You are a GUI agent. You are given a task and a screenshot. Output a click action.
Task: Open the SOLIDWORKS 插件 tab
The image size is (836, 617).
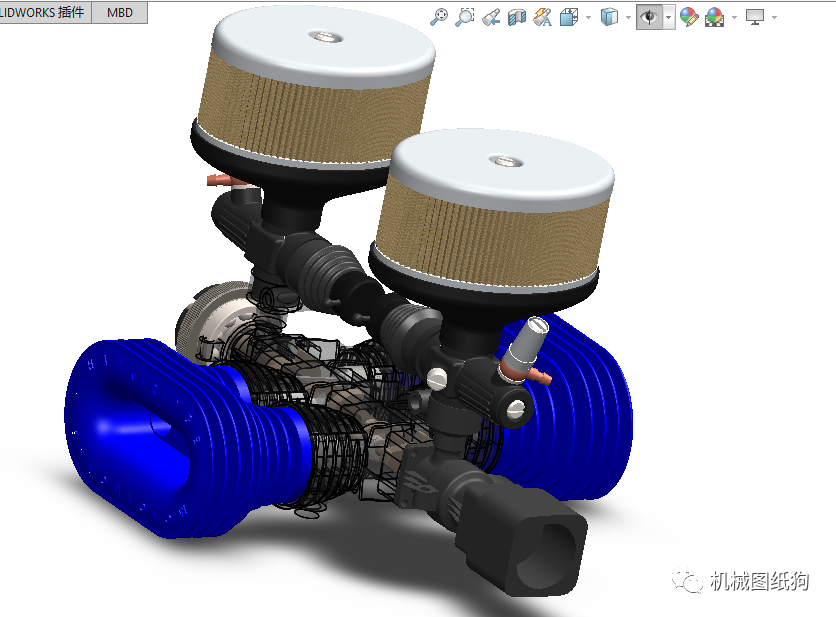pos(45,12)
